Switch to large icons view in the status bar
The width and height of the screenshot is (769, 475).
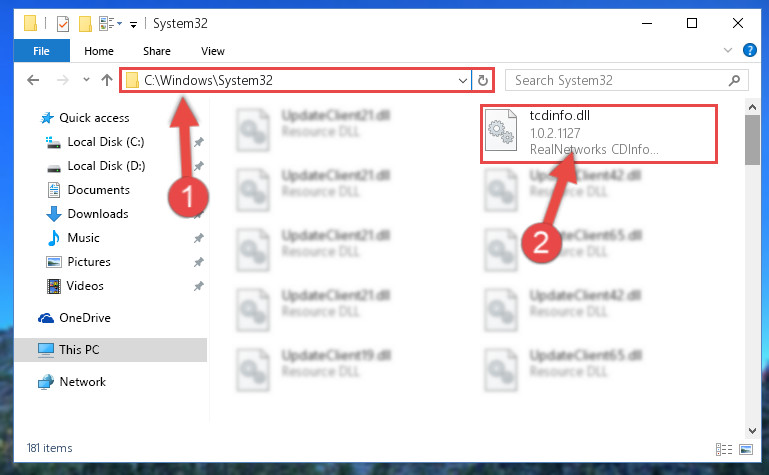pyautogui.click(x=745, y=449)
